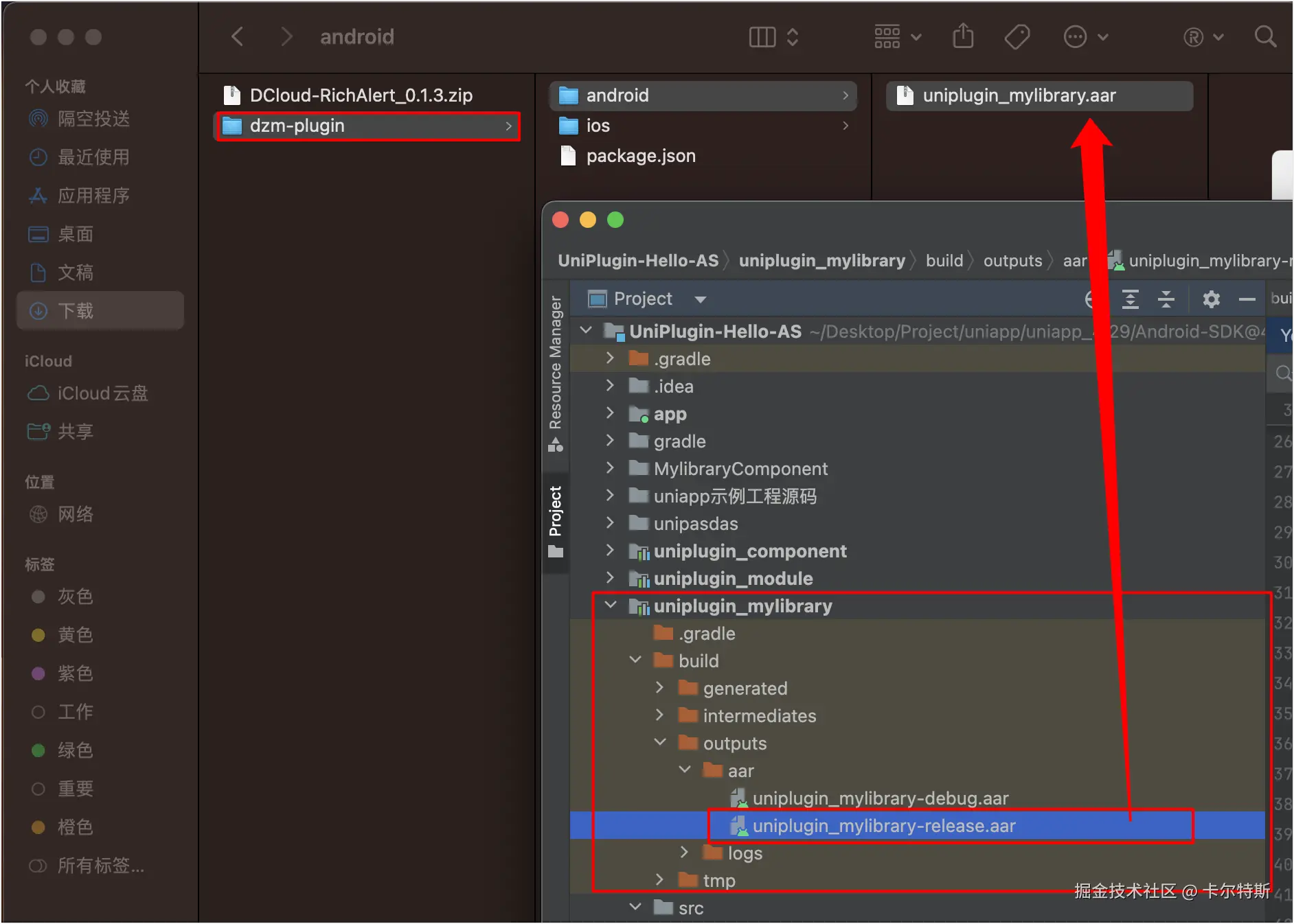Expand uniplugin_module module
Screen dimensions: 1294x924
(610, 578)
